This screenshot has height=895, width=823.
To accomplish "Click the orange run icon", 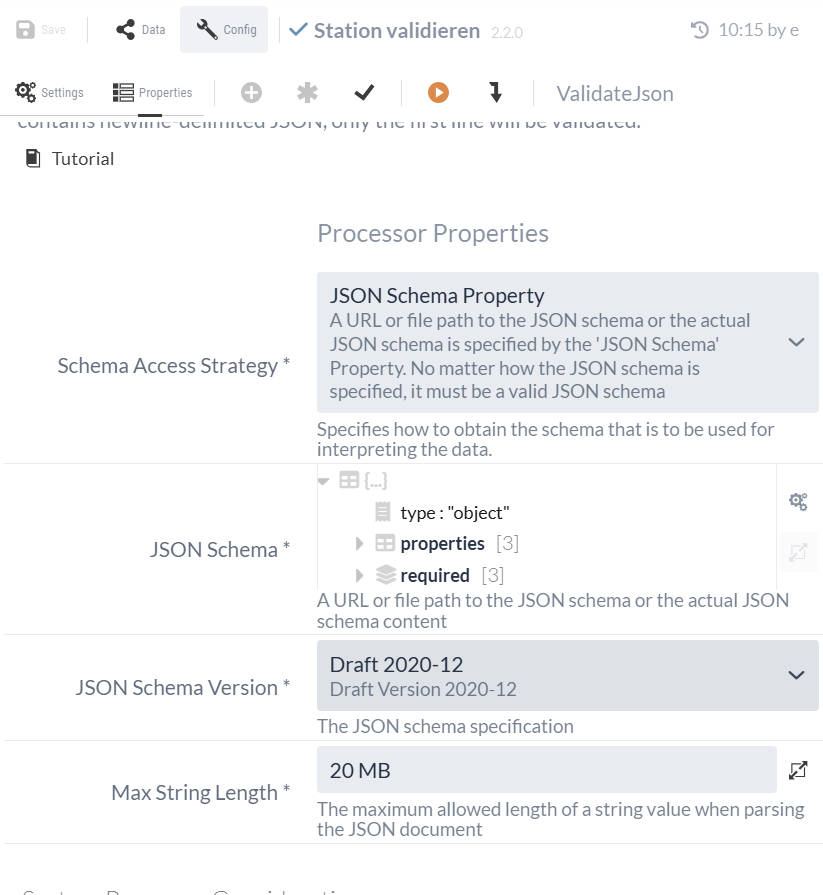I will point(438,91).
